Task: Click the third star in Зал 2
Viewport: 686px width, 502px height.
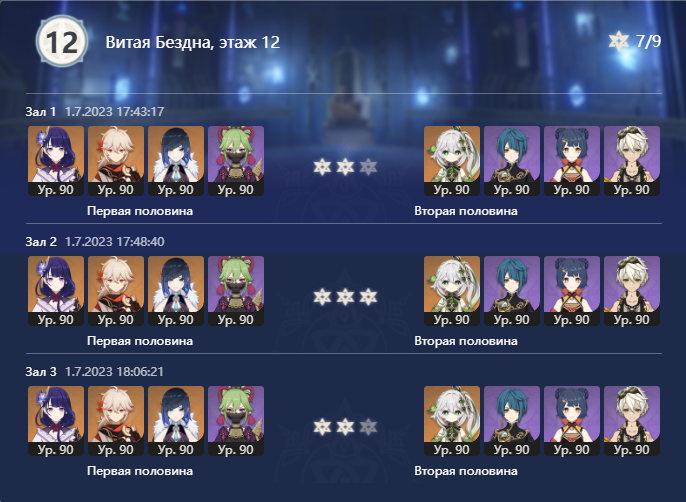Action: coord(368,297)
